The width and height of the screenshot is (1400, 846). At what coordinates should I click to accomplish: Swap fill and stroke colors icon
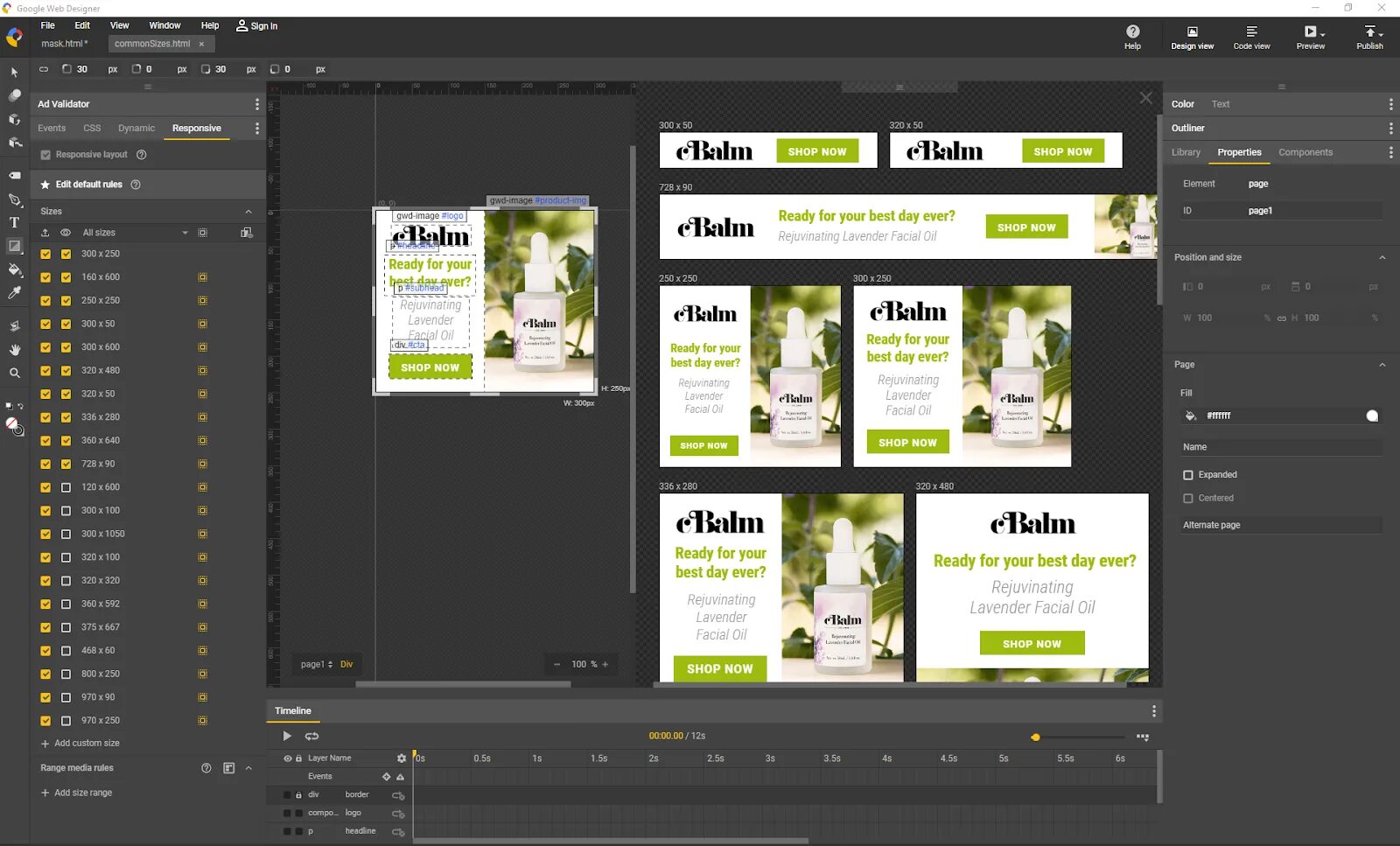click(x=19, y=407)
